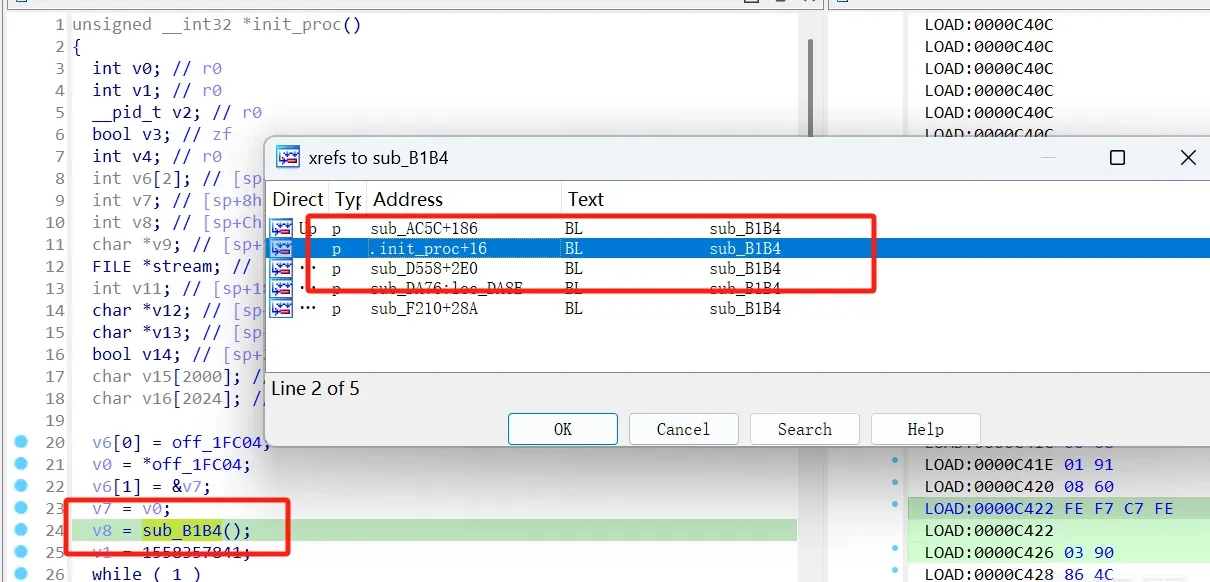This screenshot has width=1210, height=582.
Task: Click BL instruction text in sub_F210+28A row
Action: pos(573,309)
